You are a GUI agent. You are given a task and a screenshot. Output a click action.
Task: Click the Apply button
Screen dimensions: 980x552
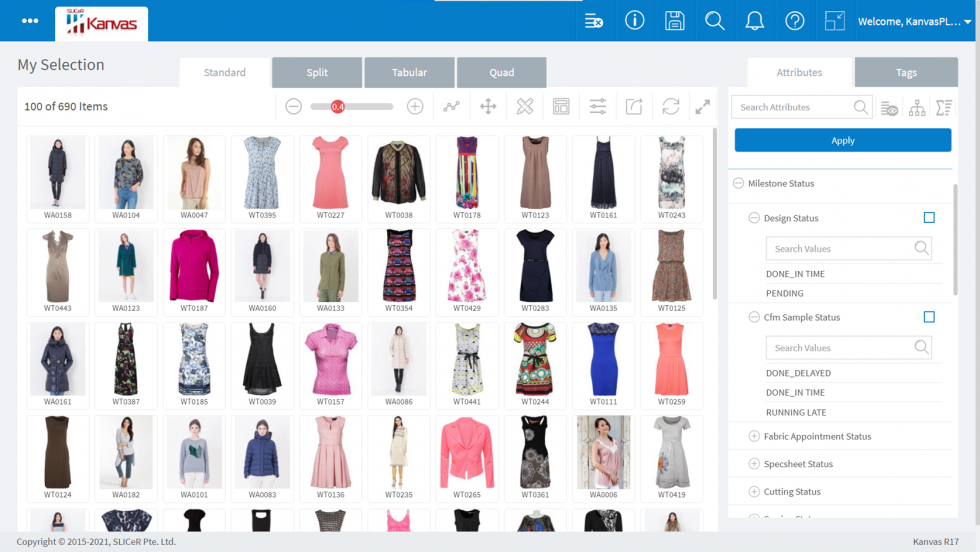pyautogui.click(x=843, y=141)
